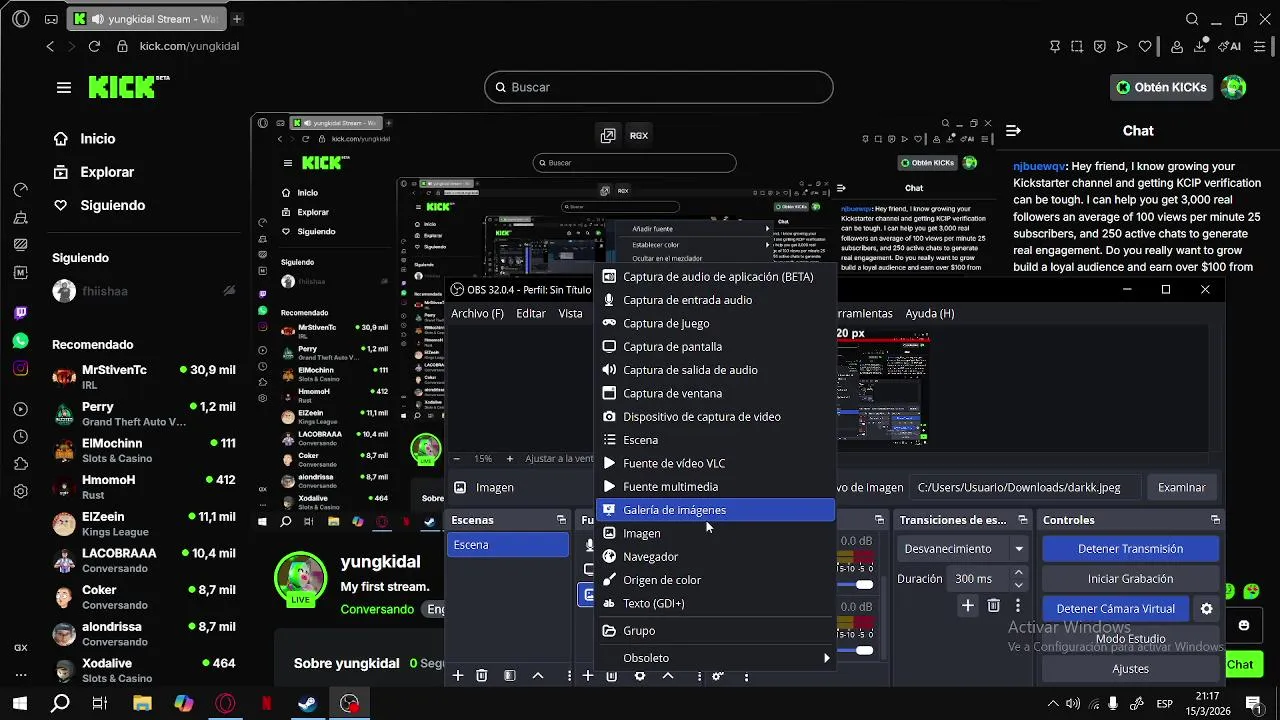Choose Captura de juego source
The height and width of the screenshot is (720, 1280).
pyautogui.click(x=716, y=323)
